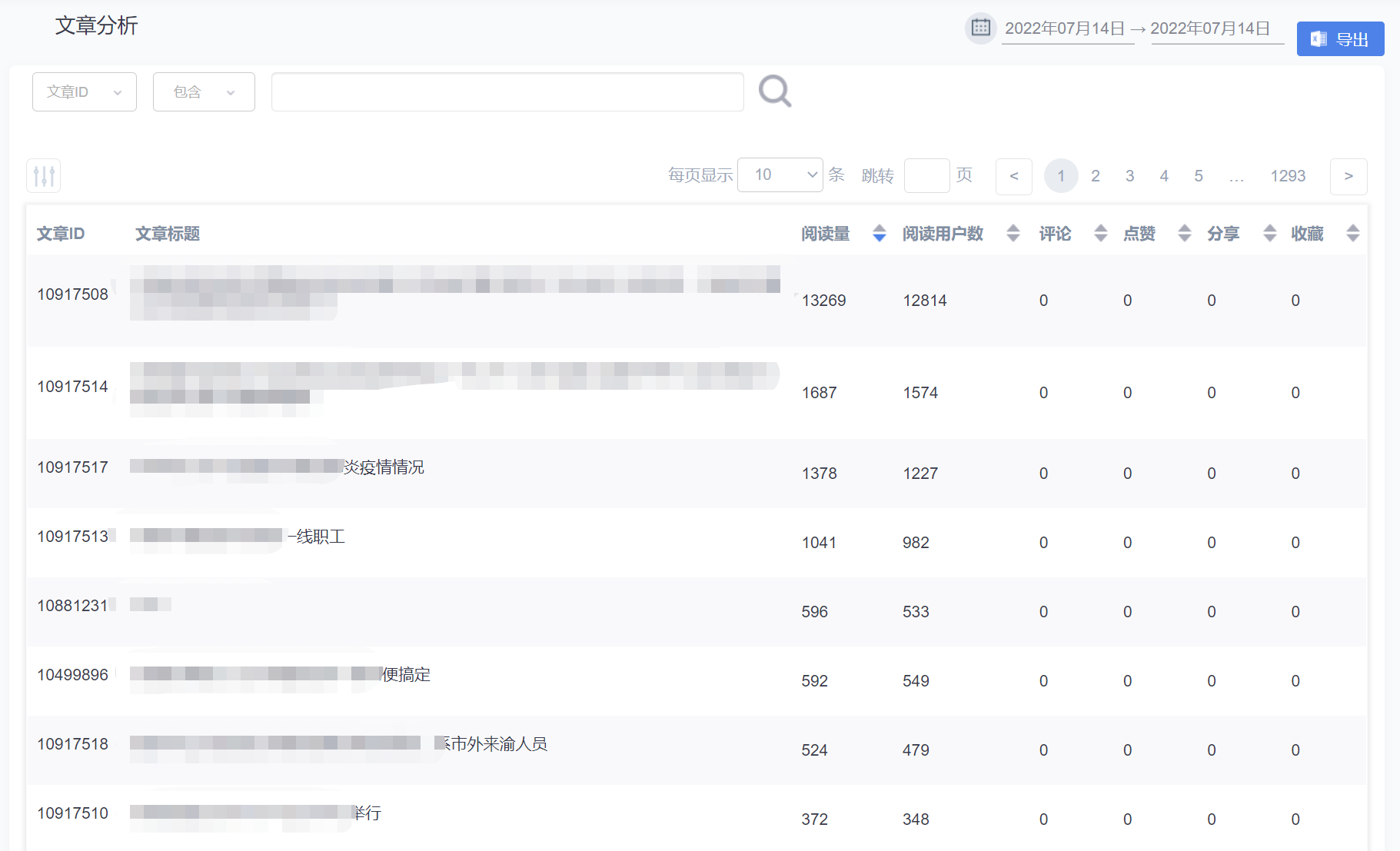Open the column filter settings icon
1400x851 pixels.
pos(44,176)
